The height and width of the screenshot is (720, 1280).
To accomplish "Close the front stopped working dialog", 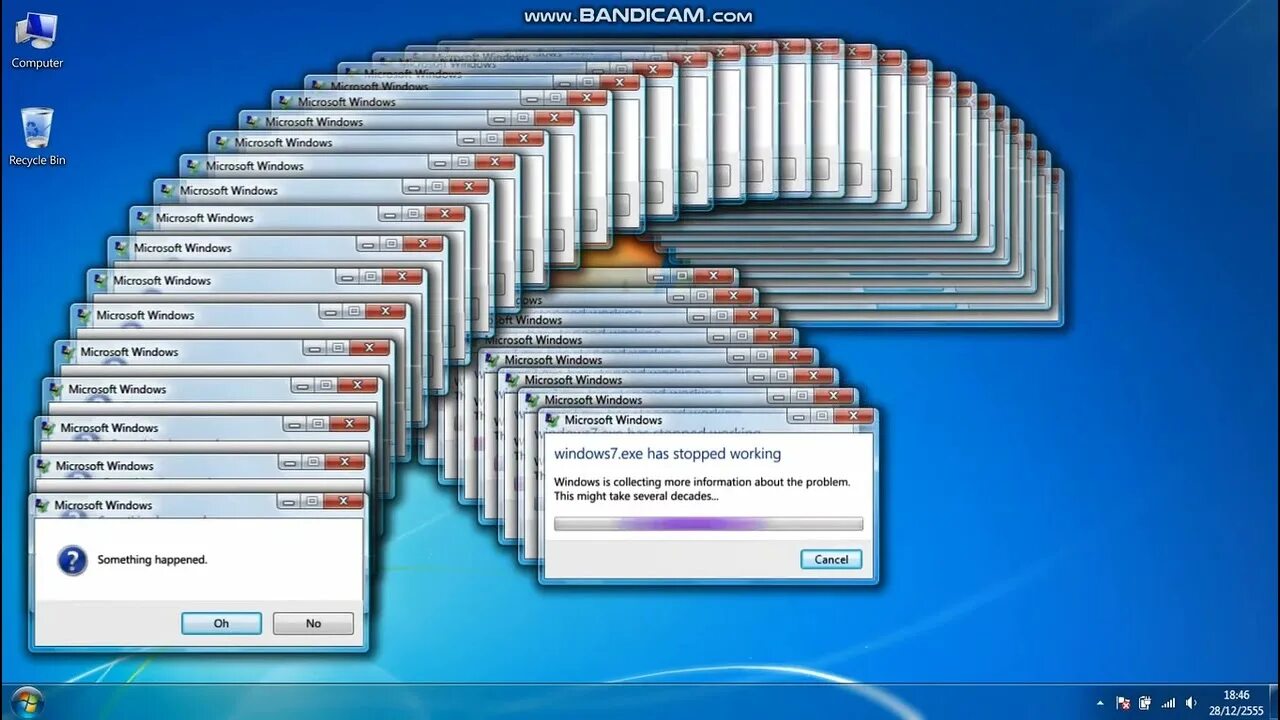I will [x=853, y=415].
